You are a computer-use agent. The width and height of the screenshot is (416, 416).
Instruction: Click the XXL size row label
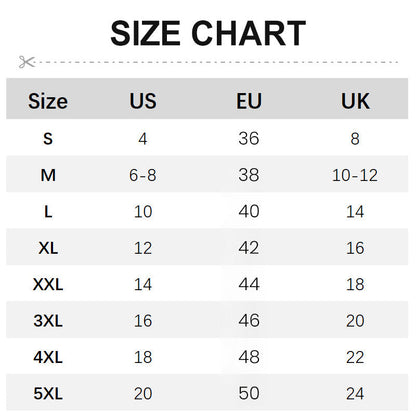tap(48, 284)
